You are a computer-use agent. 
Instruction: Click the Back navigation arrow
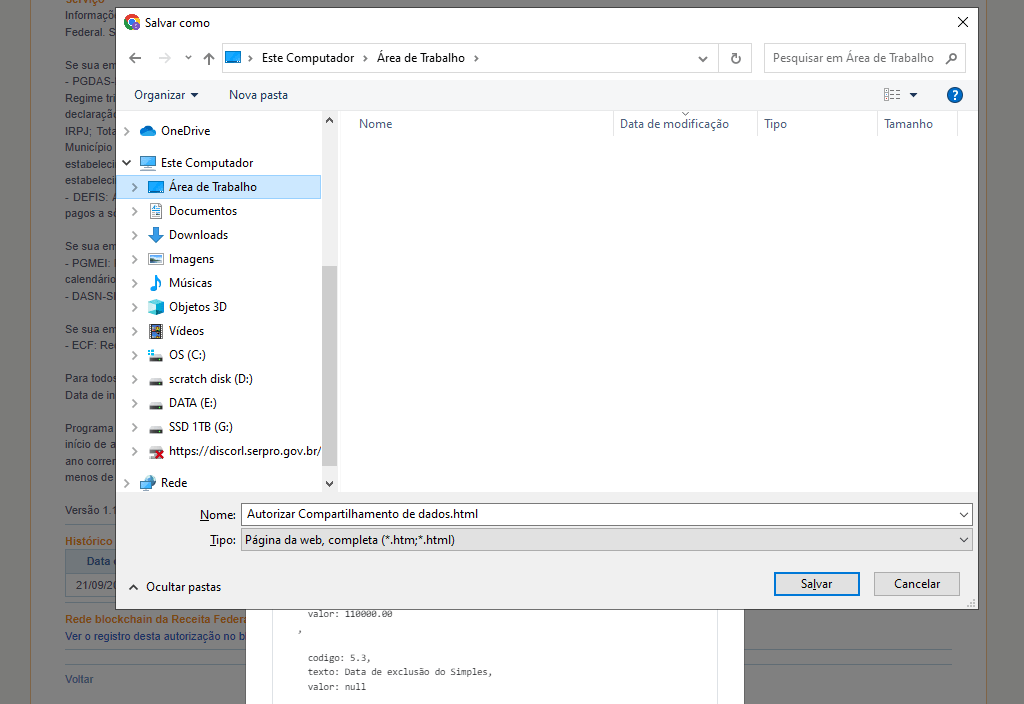[136, 58]
